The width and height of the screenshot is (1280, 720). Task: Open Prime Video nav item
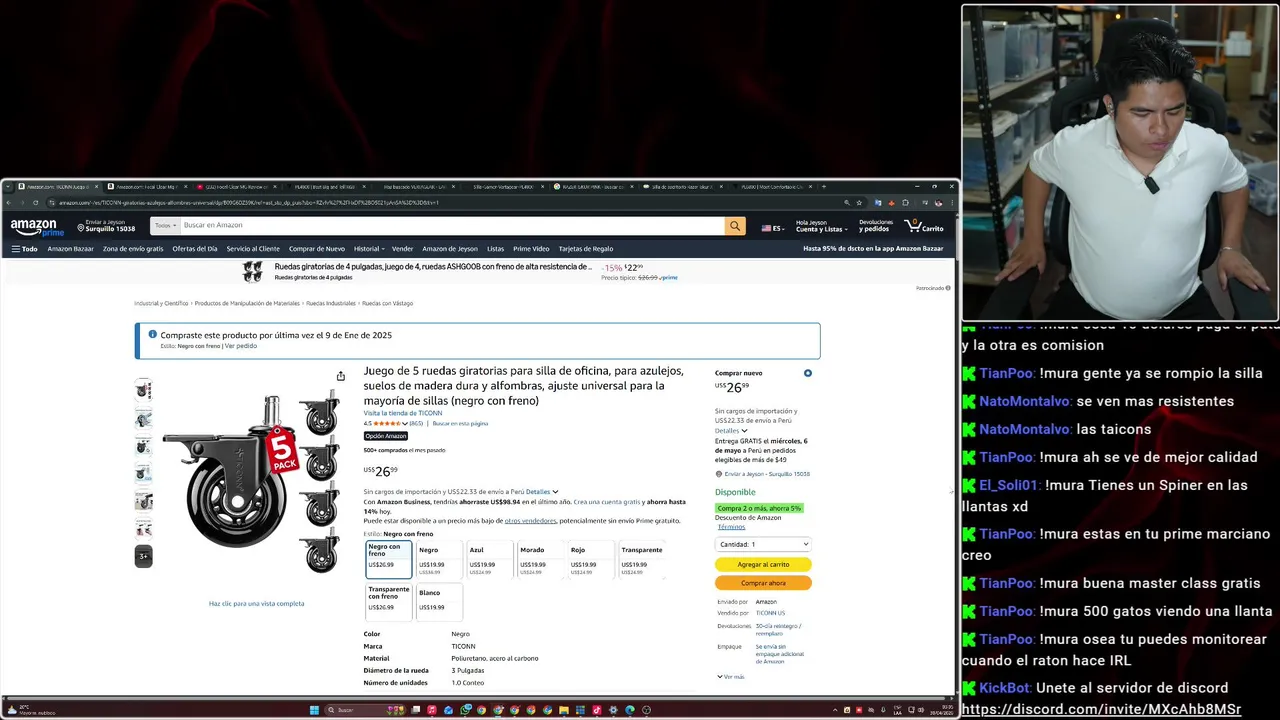click(x=531, y=249)
